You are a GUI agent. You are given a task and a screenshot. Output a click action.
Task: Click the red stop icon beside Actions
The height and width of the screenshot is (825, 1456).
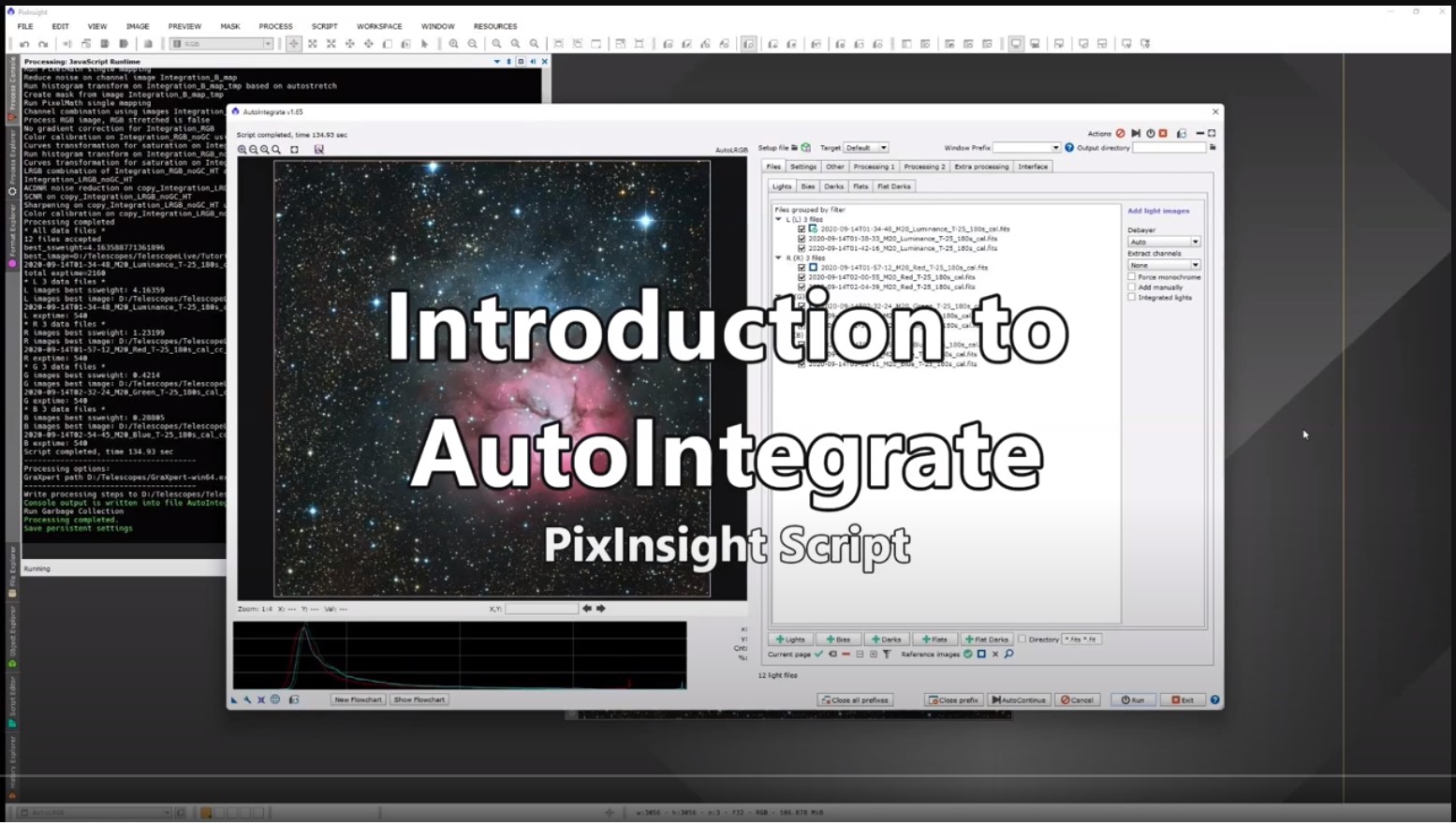[x=1120, y=134]
